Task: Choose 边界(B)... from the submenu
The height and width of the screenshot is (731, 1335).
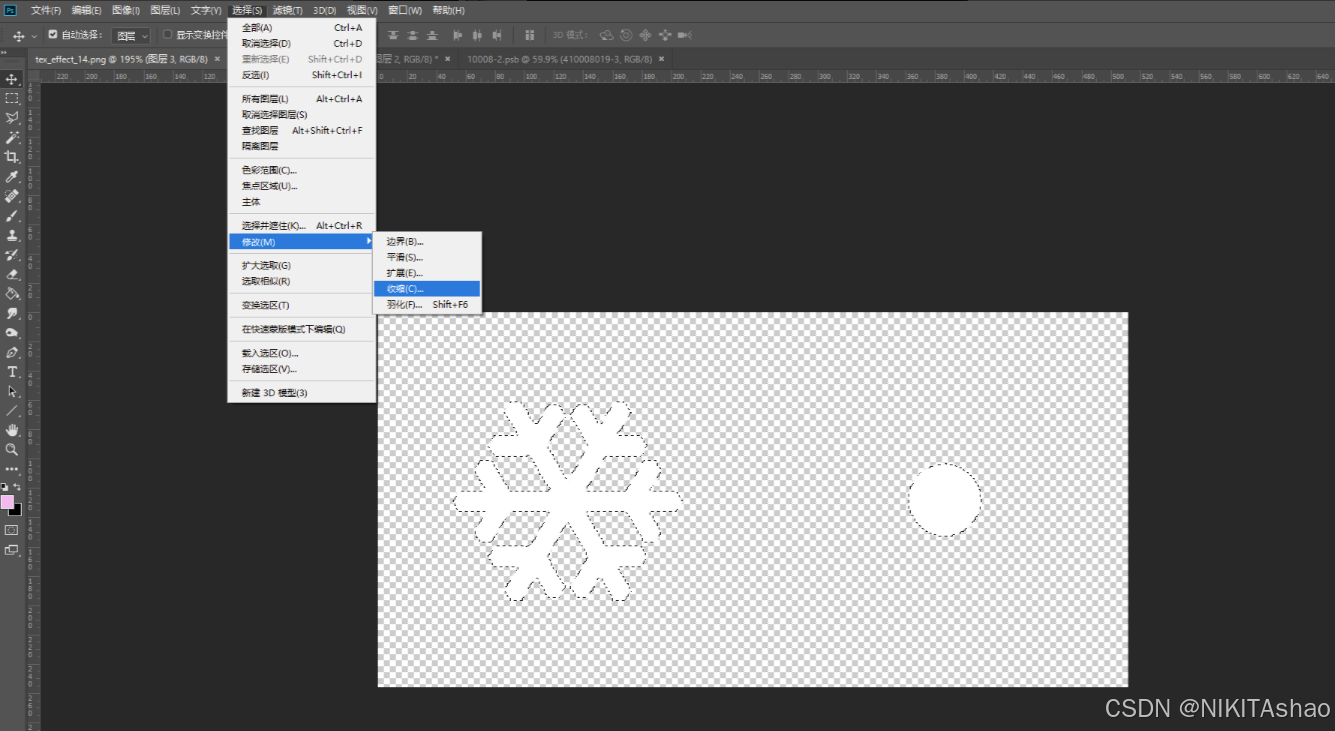Action: [x=427, y=241]
